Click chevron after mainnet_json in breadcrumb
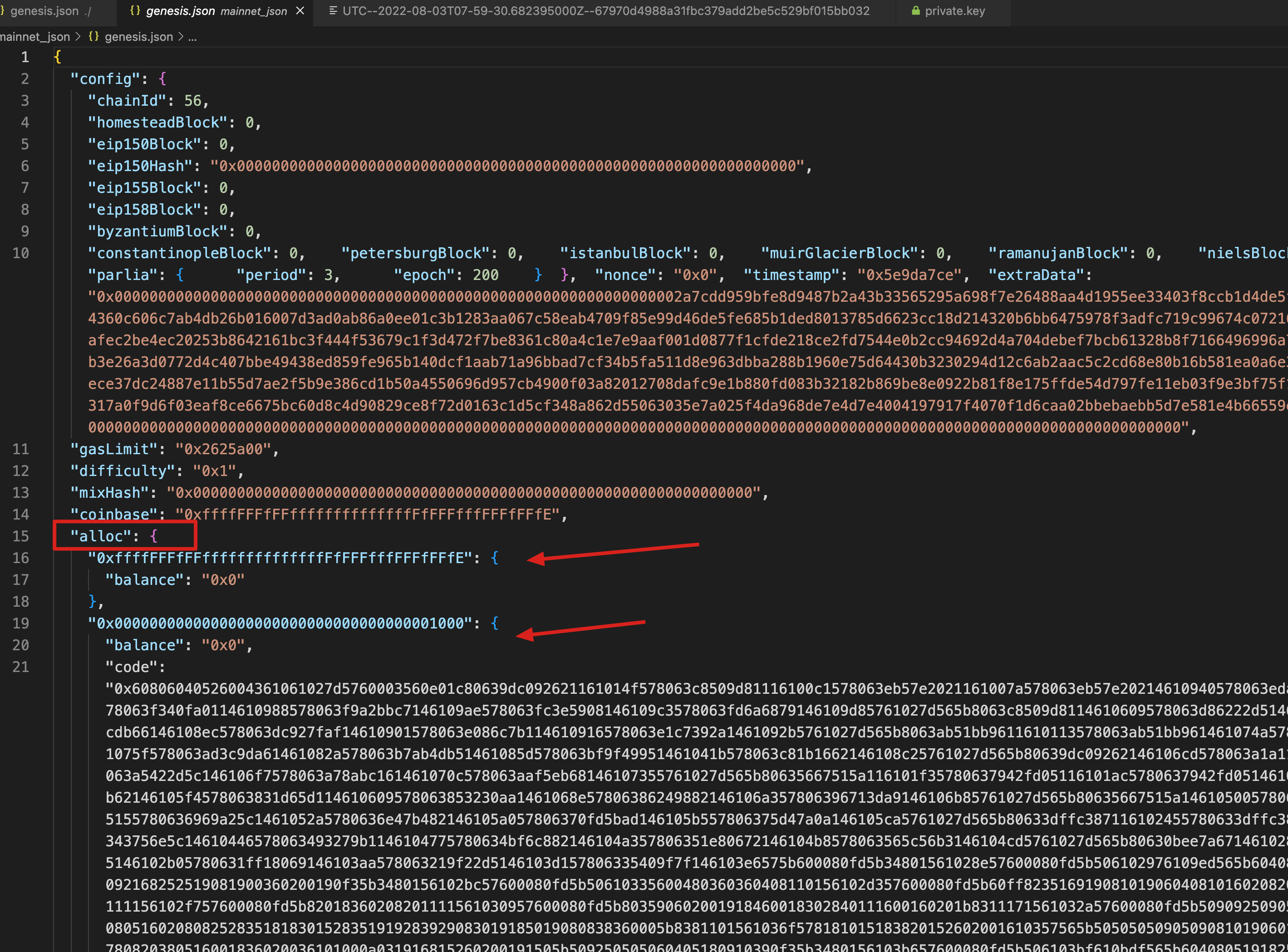Image resolution: width=1288 pixels, height=952 pixels. [x=79, y=36]
